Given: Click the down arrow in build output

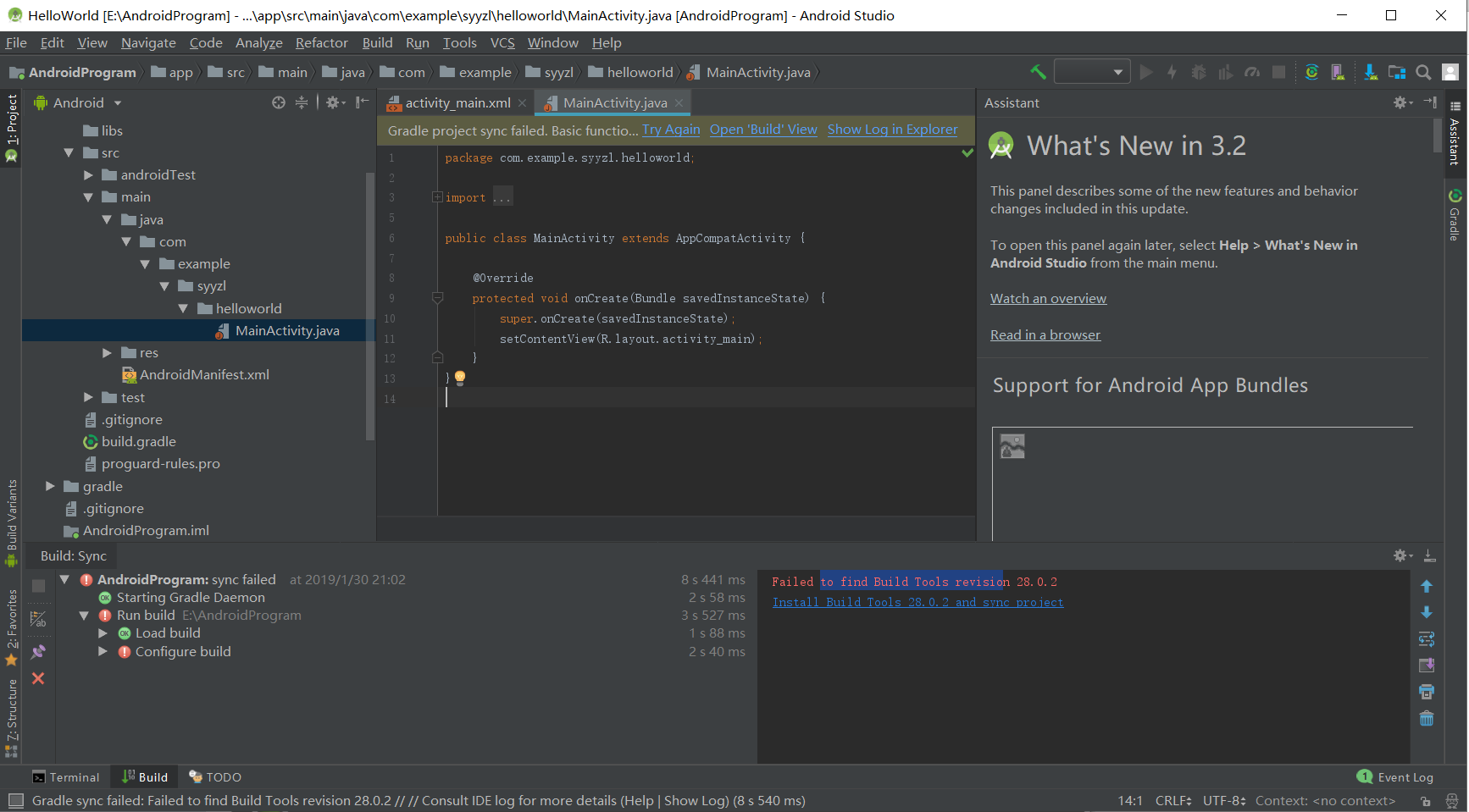Looking at the screenshot, I should pos(1427,612).
